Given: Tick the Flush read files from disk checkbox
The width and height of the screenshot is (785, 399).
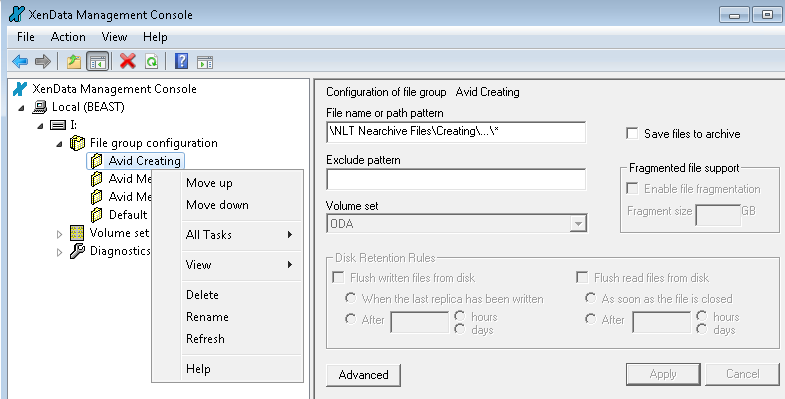Looking at the screenshot, I should click(582, 277).
